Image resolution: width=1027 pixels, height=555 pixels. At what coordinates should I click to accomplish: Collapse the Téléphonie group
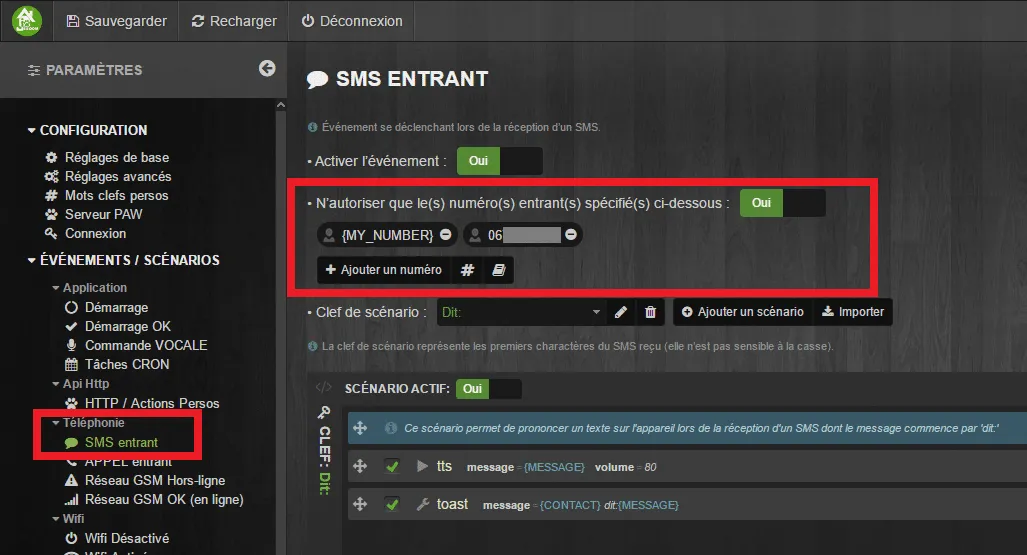pos(88,423)
